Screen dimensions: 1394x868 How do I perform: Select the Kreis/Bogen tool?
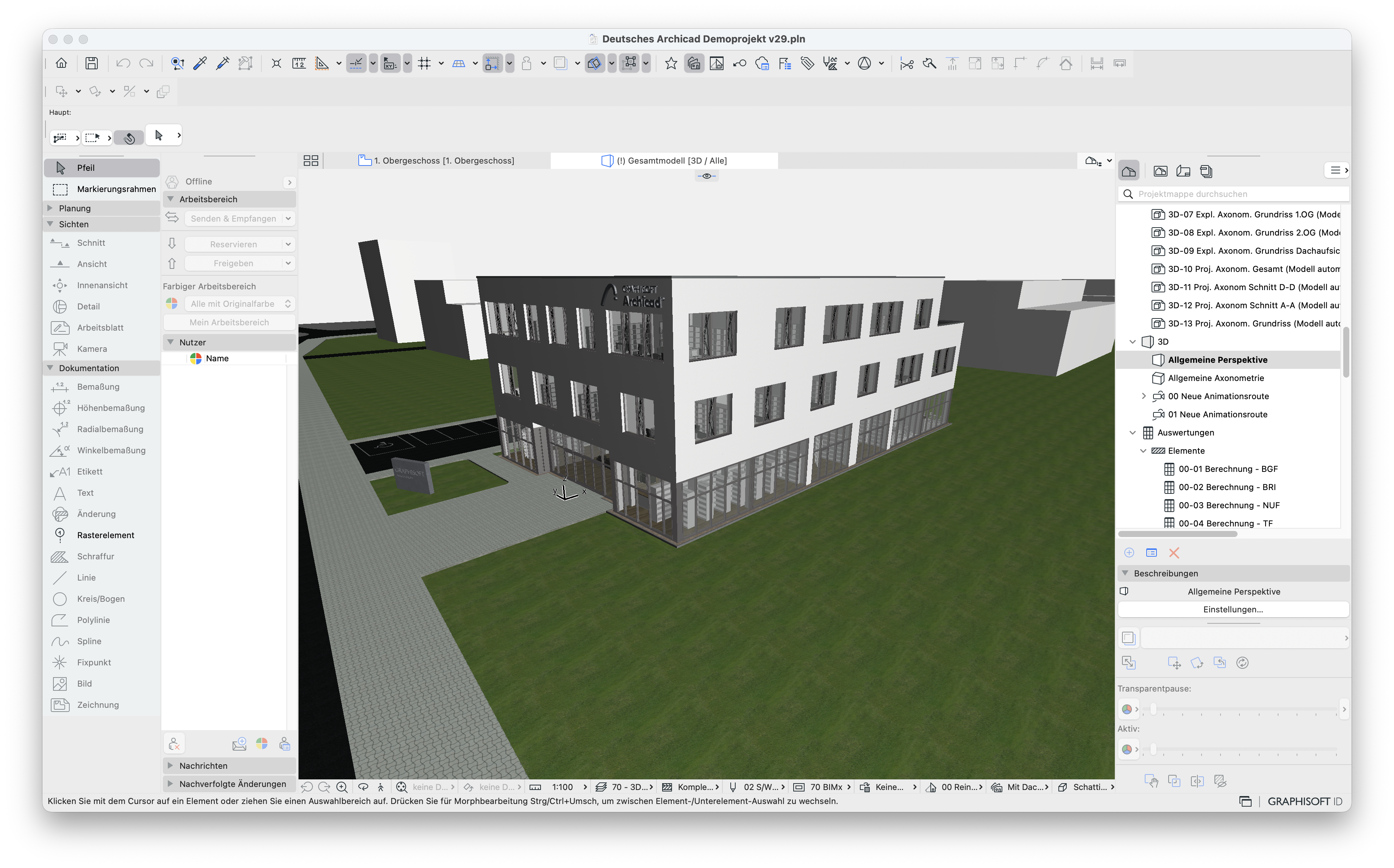[102, 599]
